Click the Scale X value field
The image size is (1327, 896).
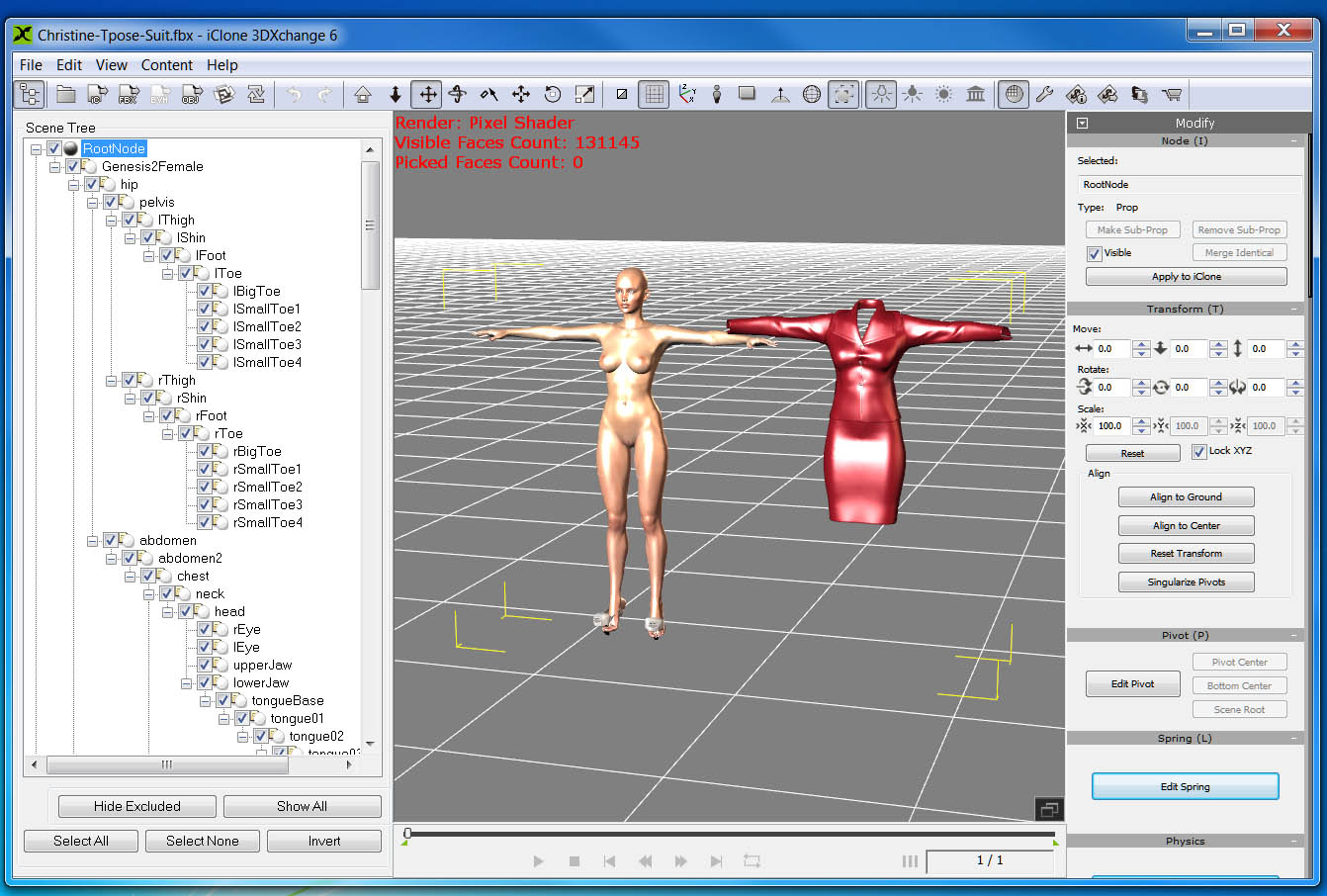[1113, 426]
